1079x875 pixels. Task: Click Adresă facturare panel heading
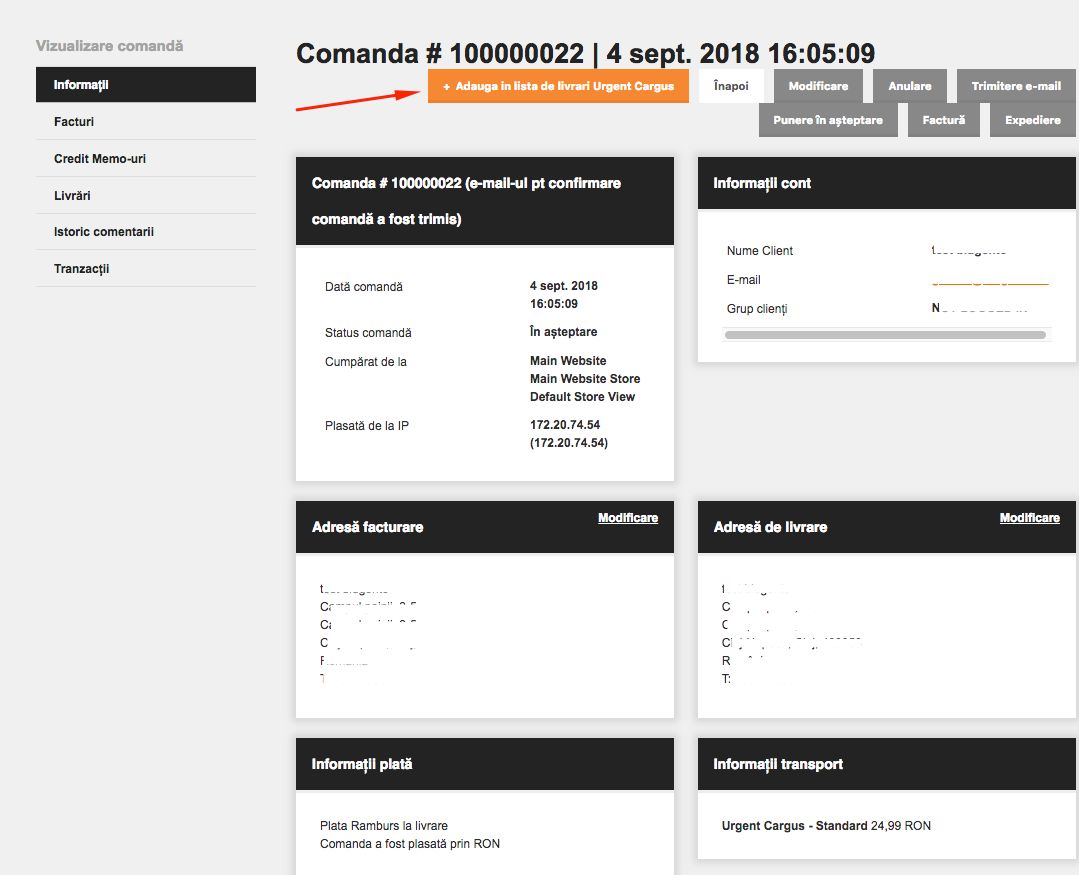tap(367, 527)
